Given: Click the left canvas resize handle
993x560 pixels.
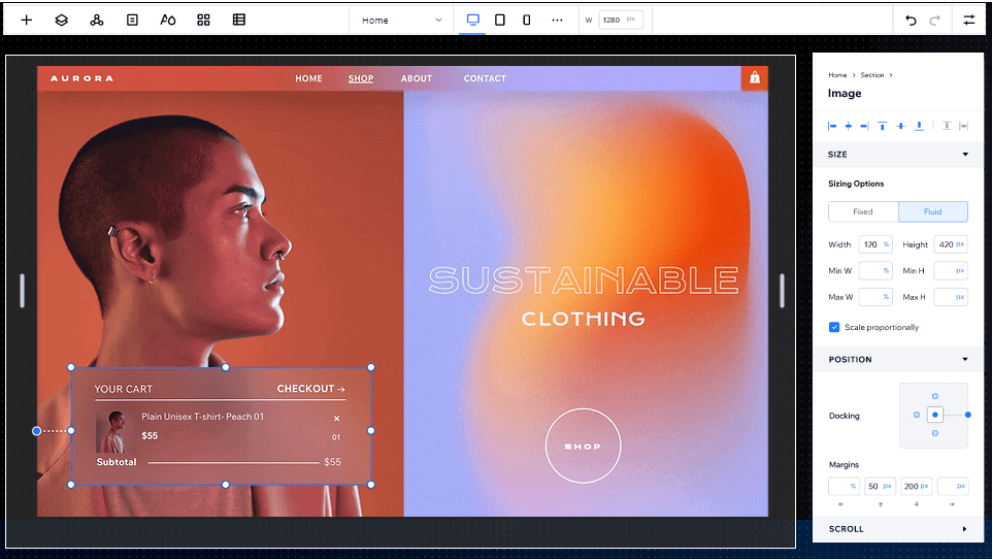Looking at the screenshot, I should point(22,291).
